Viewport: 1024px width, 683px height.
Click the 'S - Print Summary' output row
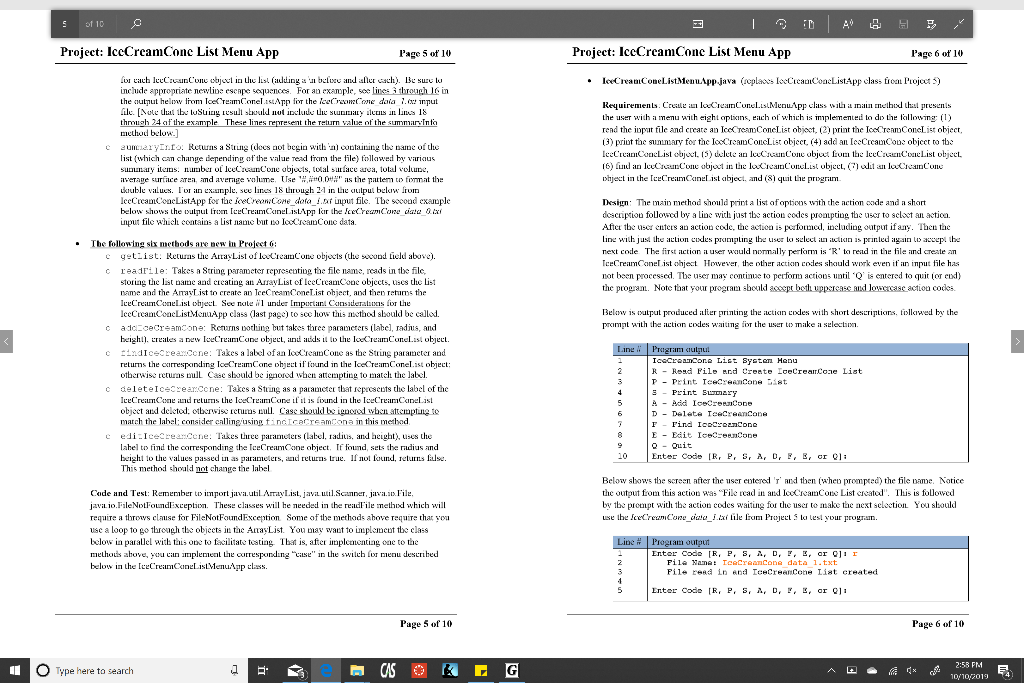694,392
